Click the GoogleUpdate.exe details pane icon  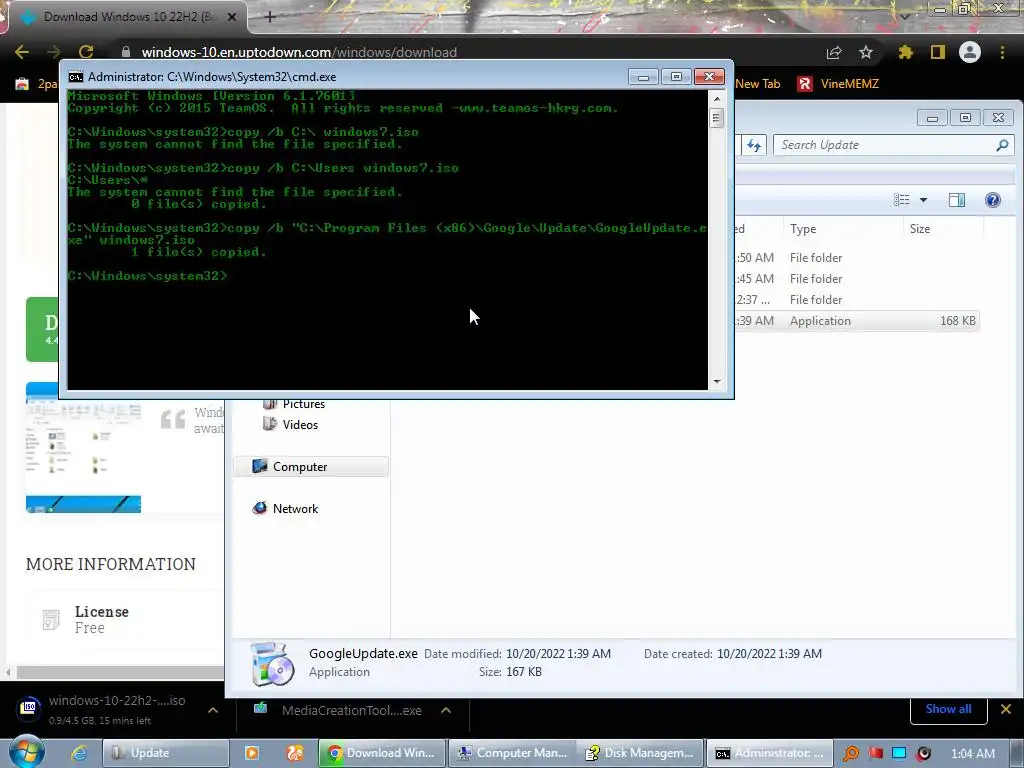(272, 664)
